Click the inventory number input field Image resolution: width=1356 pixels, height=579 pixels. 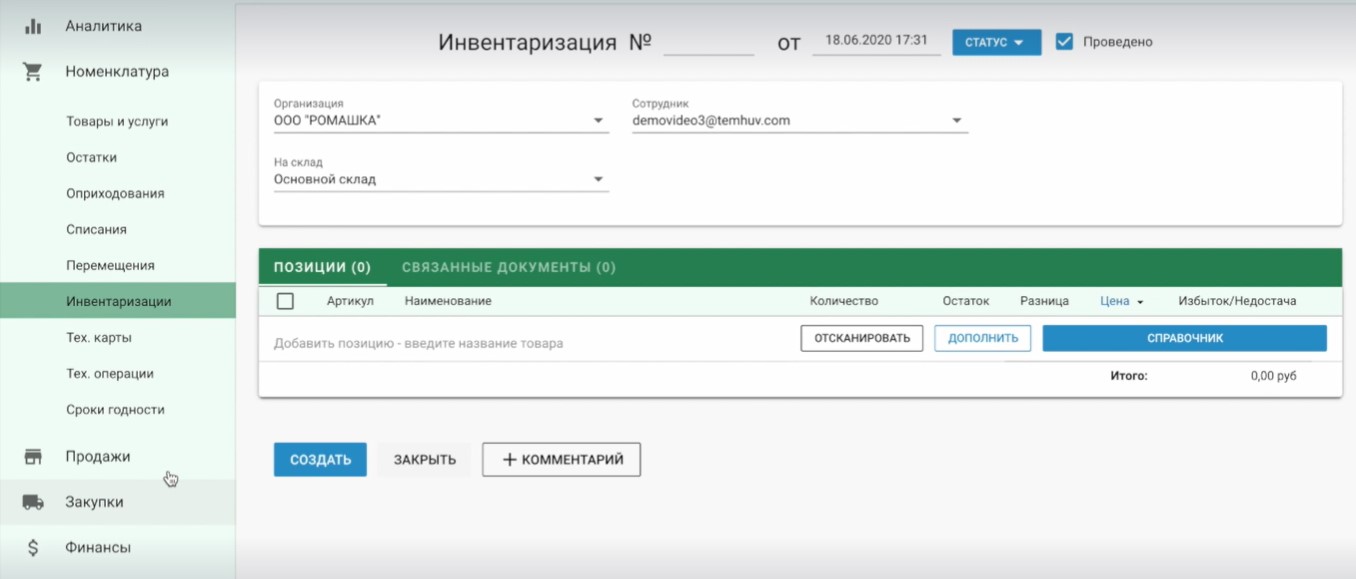(709, 42)
